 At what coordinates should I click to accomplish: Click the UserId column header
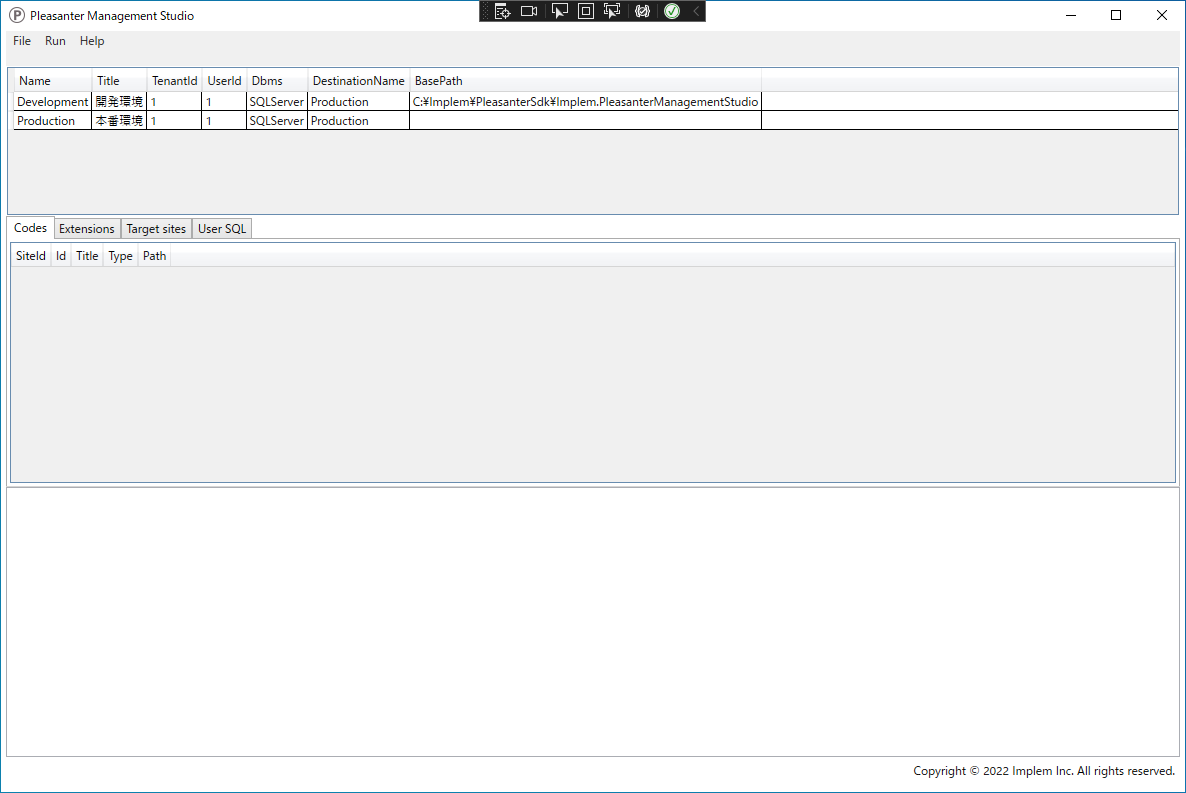(224, 81)
